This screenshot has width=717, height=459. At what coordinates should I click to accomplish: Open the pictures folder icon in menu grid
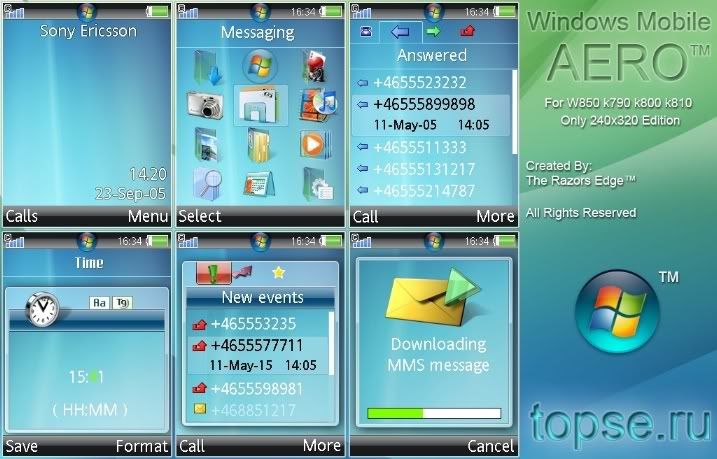207,145
